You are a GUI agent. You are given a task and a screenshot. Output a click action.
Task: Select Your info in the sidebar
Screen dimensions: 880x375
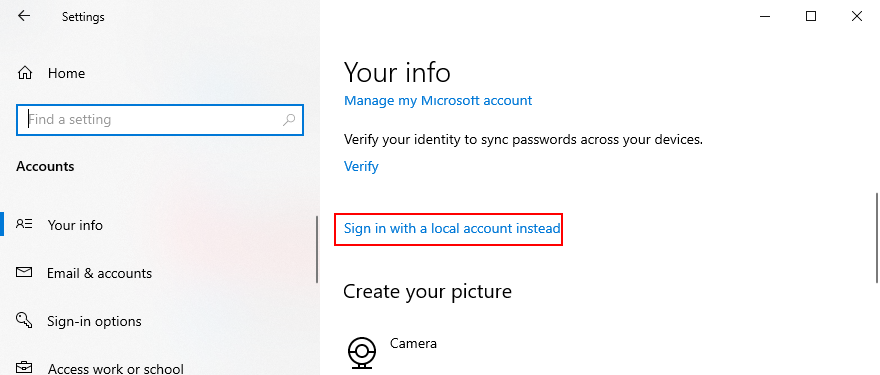pyautogui.click(x=75, y=225)
